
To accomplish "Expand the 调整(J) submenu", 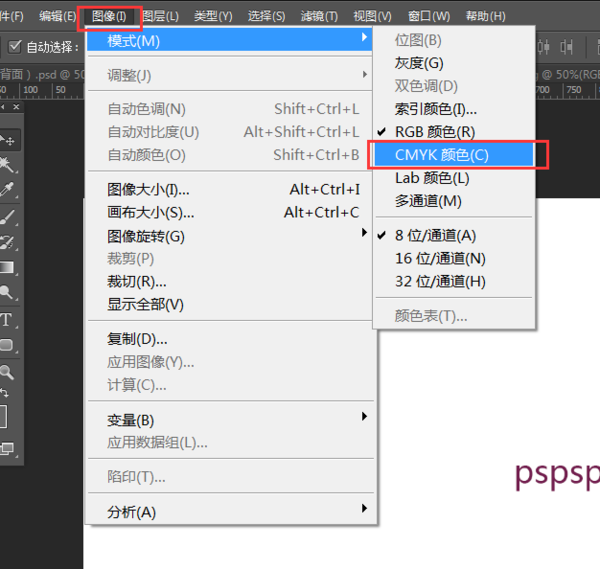I will click(230, 75).
